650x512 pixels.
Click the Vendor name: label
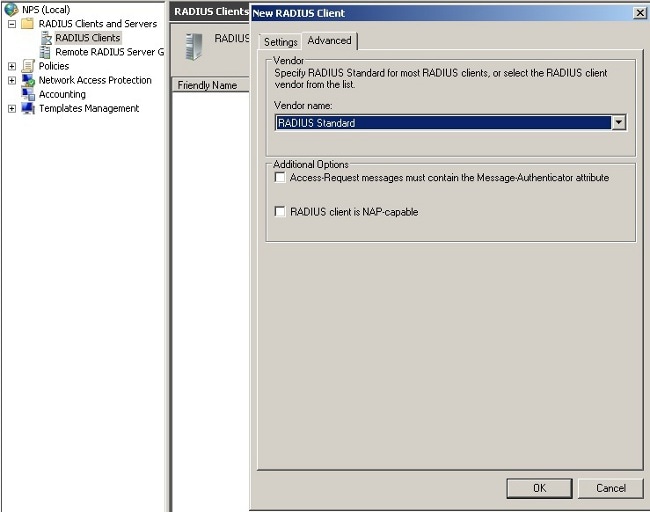click(303, 106)
